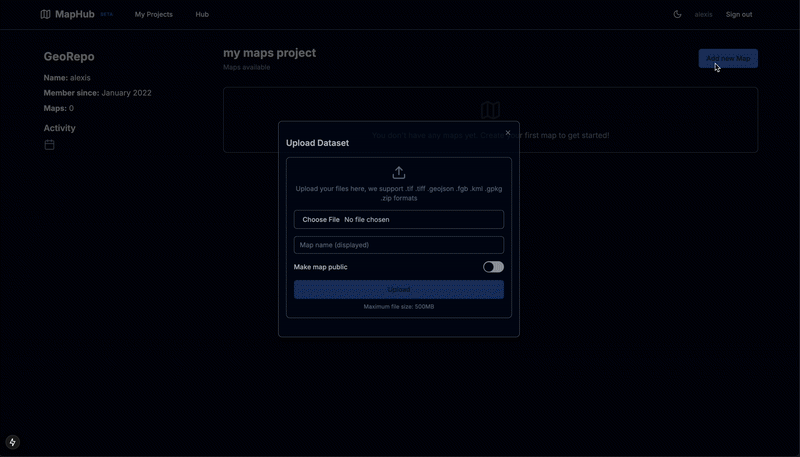Open My Projects in navigation

click(154, 14)
